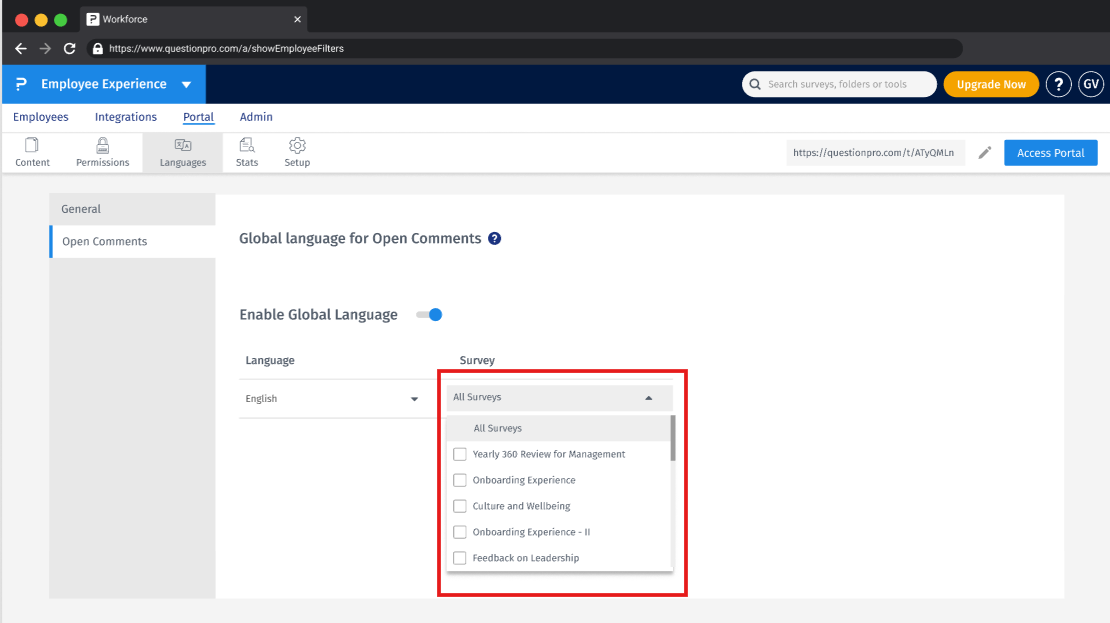Screen dimensions: 1110x623
Task: Open the Permissions lock icon
Action: coord(103,146)
